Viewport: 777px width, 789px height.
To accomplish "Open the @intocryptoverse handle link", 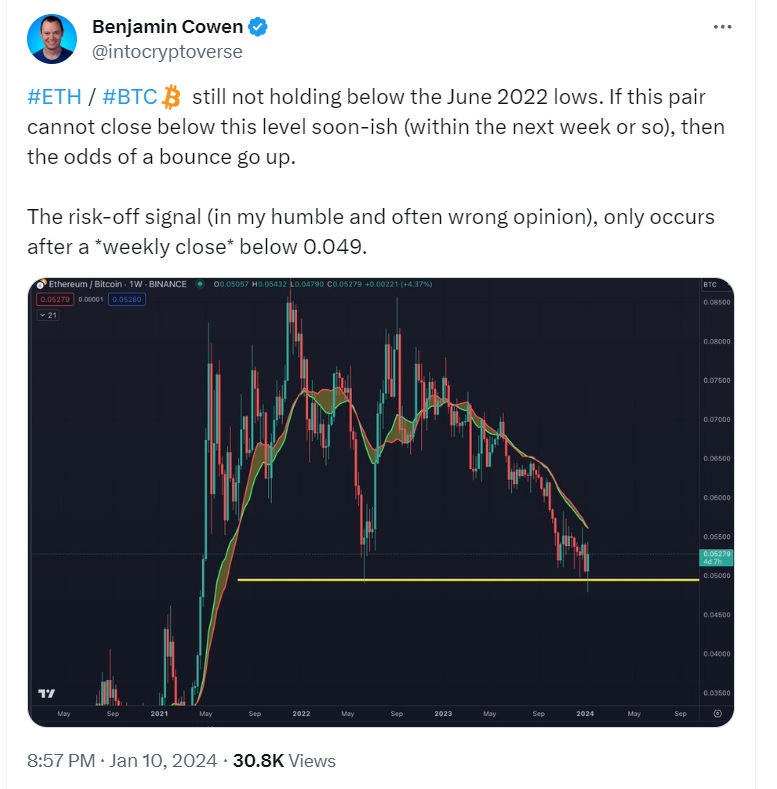I will click(x=167, y=52).
